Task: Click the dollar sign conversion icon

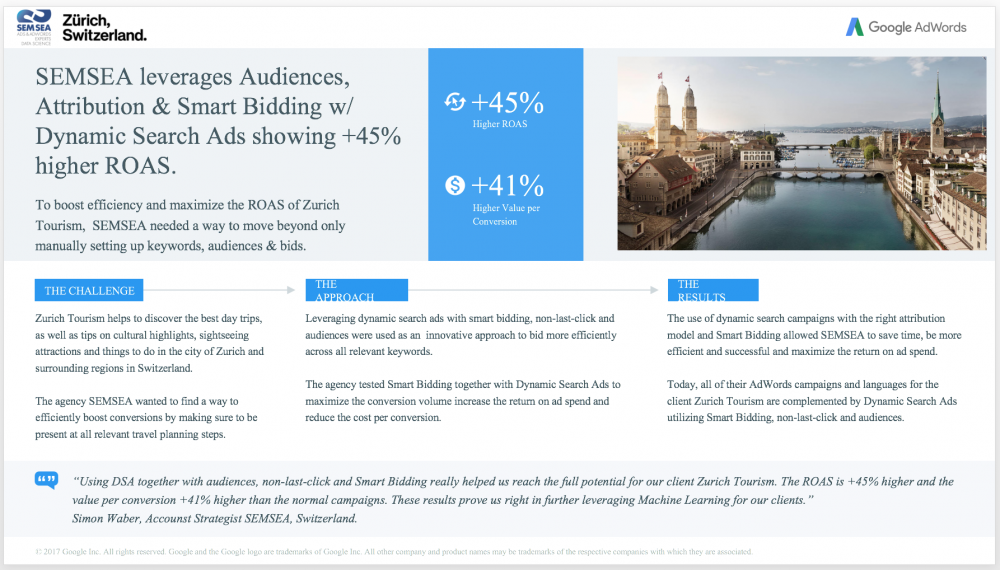Action: click(455, 186)
